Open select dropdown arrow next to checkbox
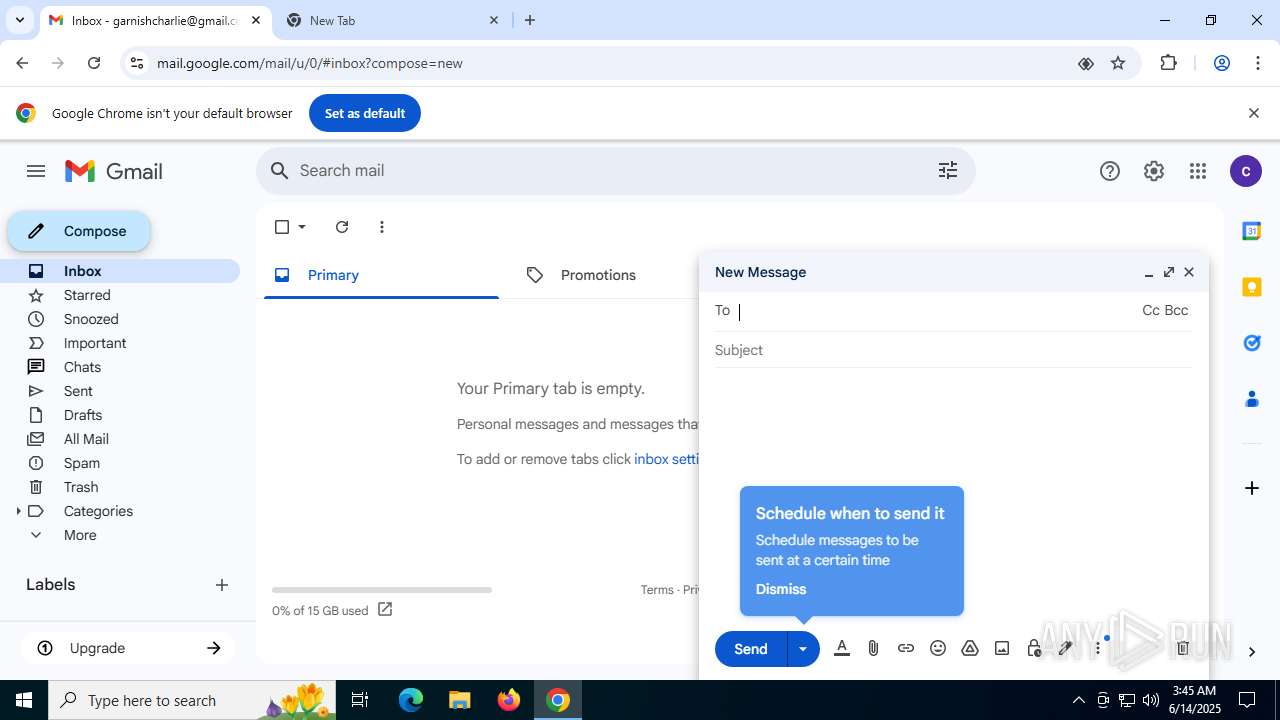Viewport: 1280px width, 720px height. click(302, 227)
